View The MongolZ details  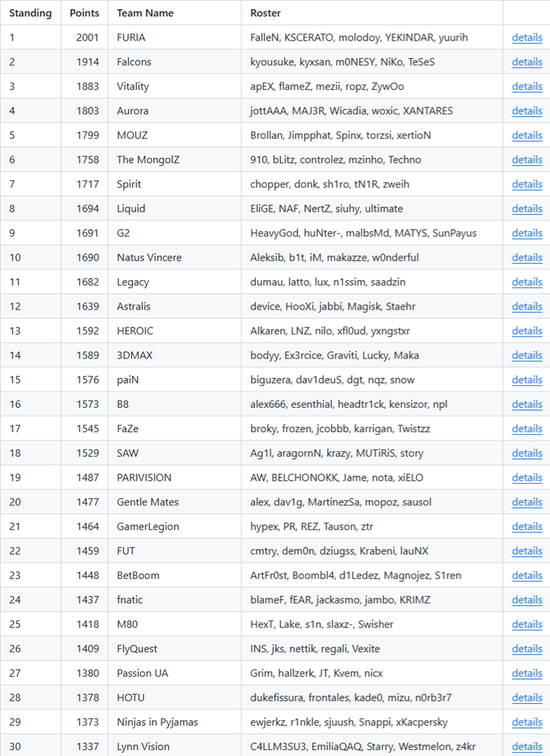coord(527,160)
